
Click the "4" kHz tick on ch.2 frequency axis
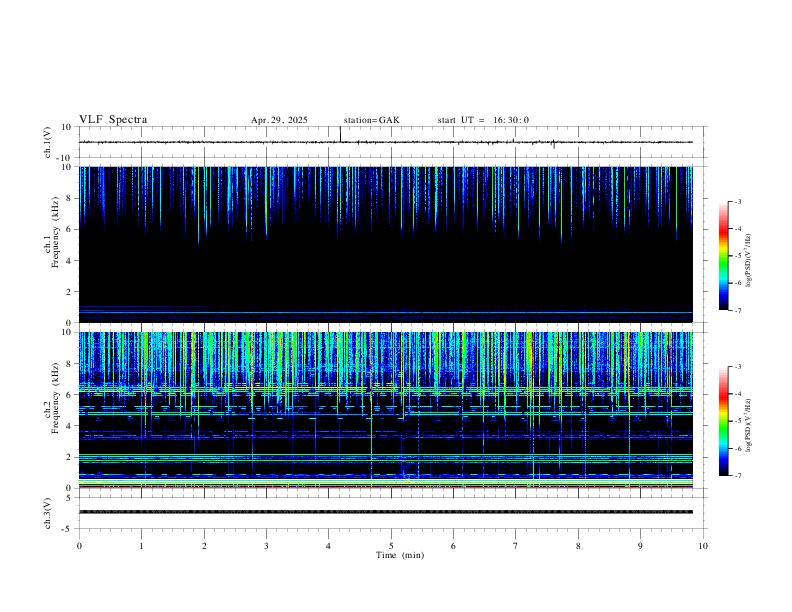tap(70, 426)
